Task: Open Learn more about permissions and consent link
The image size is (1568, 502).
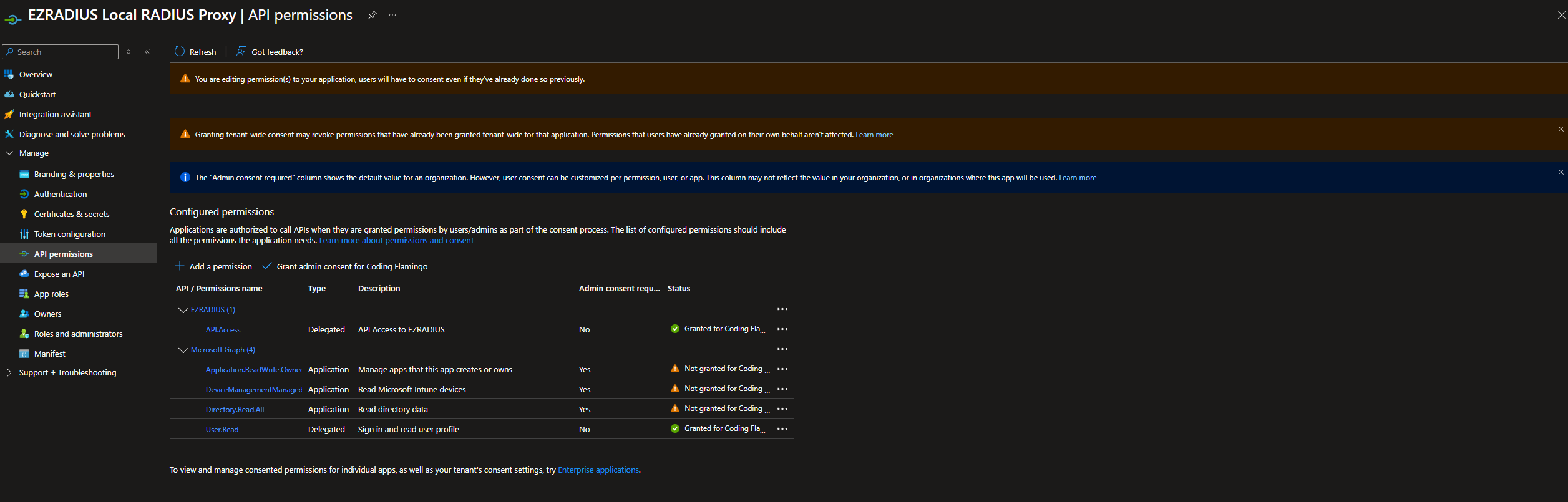Action: pyautogui.click(x=396, y=241)
